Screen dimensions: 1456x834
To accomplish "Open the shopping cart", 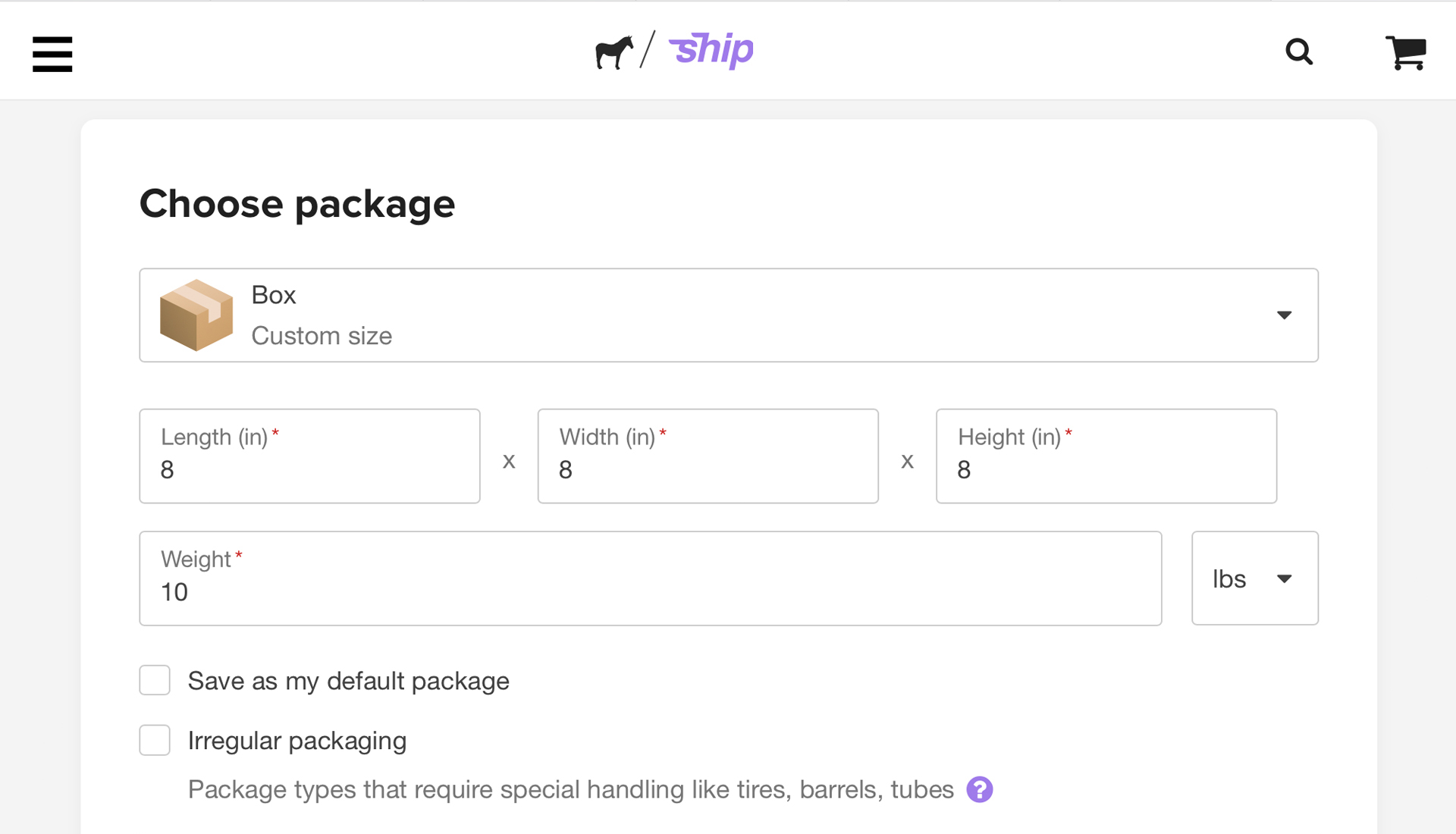I will pos(1406,52).
